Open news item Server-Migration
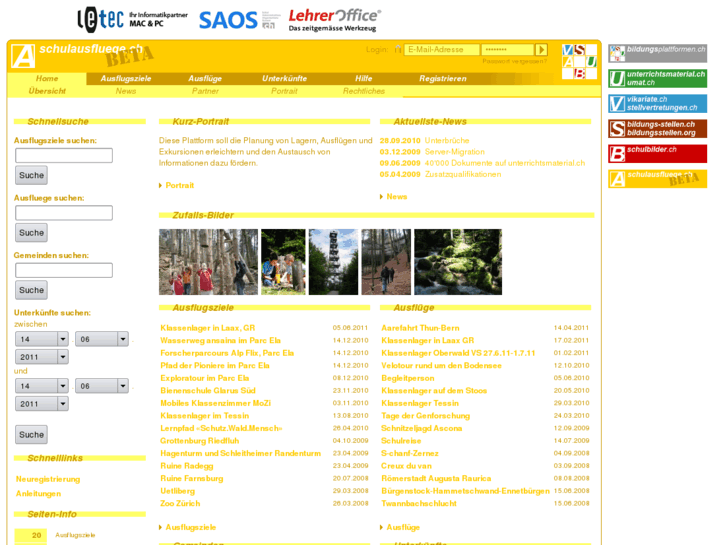Screen dimensions: 727x545 tap(455, 152)
